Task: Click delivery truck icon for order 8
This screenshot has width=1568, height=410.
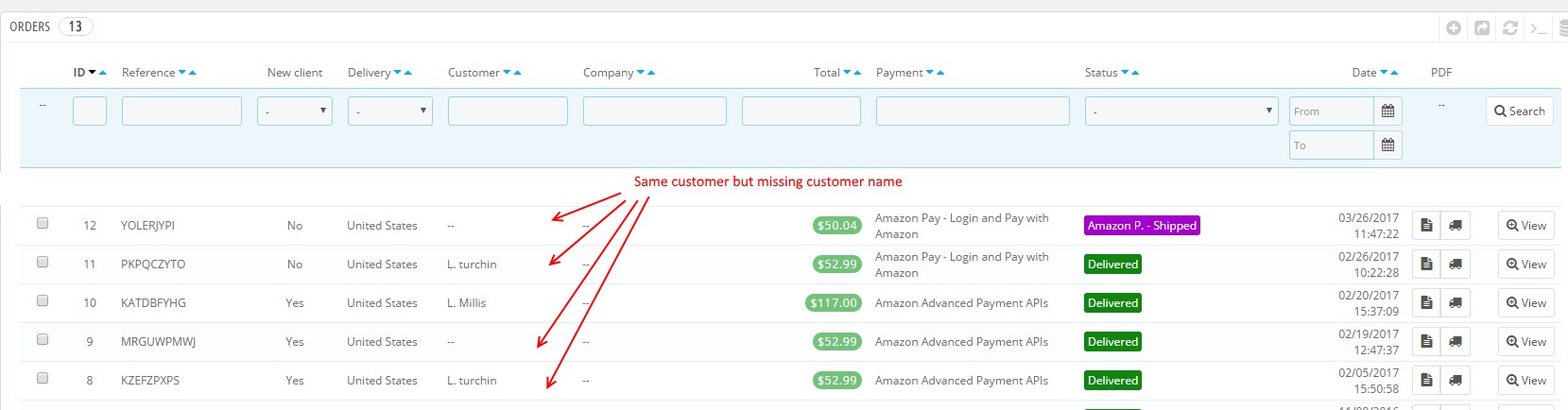Action: pos(1456,381)
